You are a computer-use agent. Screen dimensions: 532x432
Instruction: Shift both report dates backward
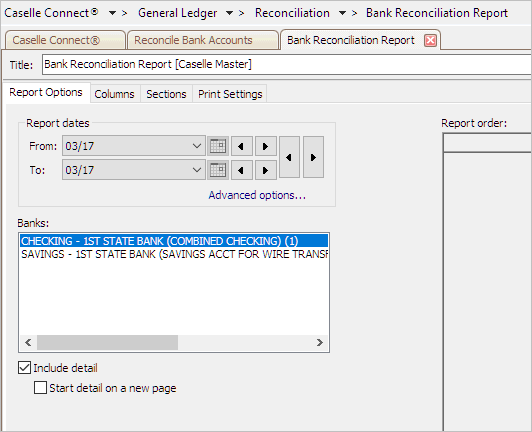point(289,157)
